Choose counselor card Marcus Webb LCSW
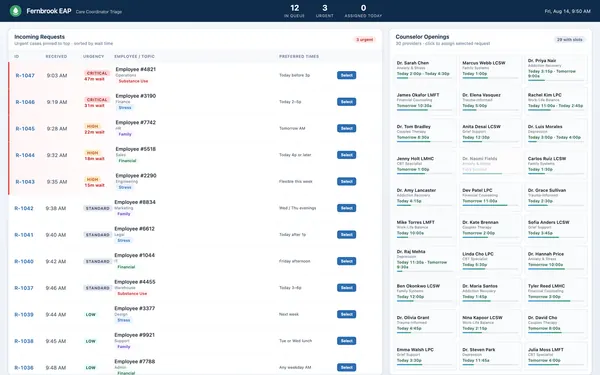Viewport: 600px width, 375px height. coord(490,68)
